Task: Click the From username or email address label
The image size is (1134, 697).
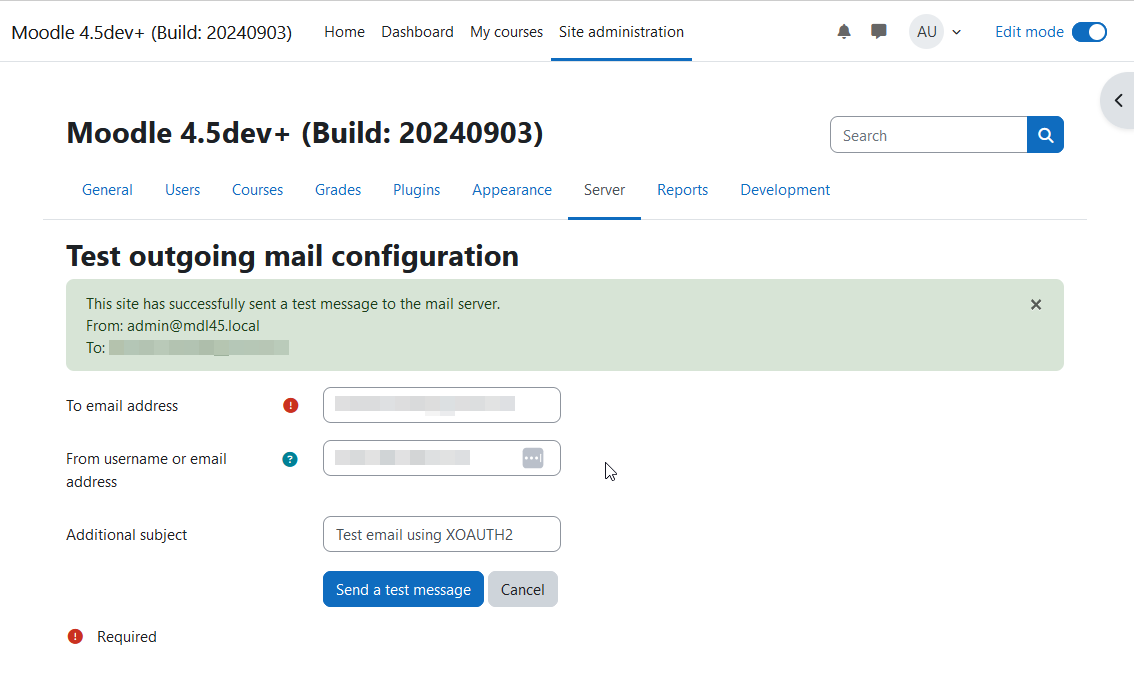Action: 146,470
